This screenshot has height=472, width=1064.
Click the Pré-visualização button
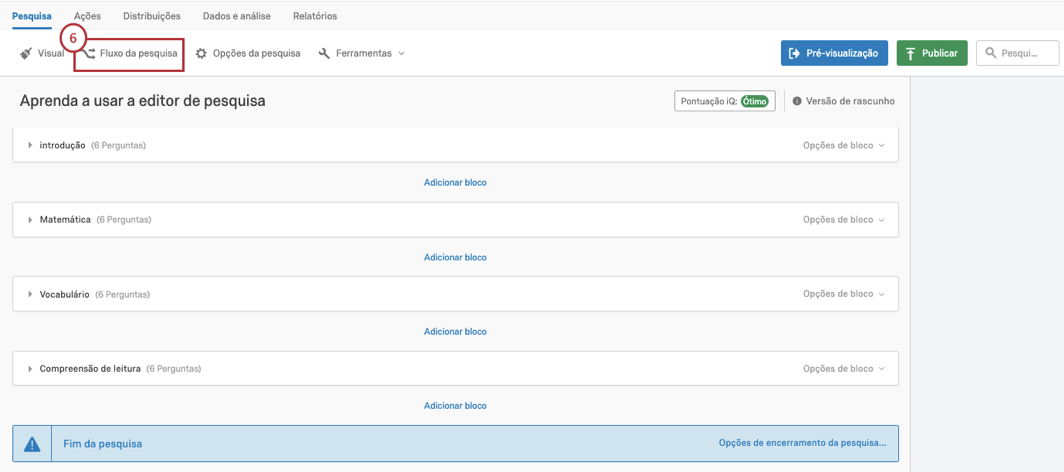[x=834, y=53]
